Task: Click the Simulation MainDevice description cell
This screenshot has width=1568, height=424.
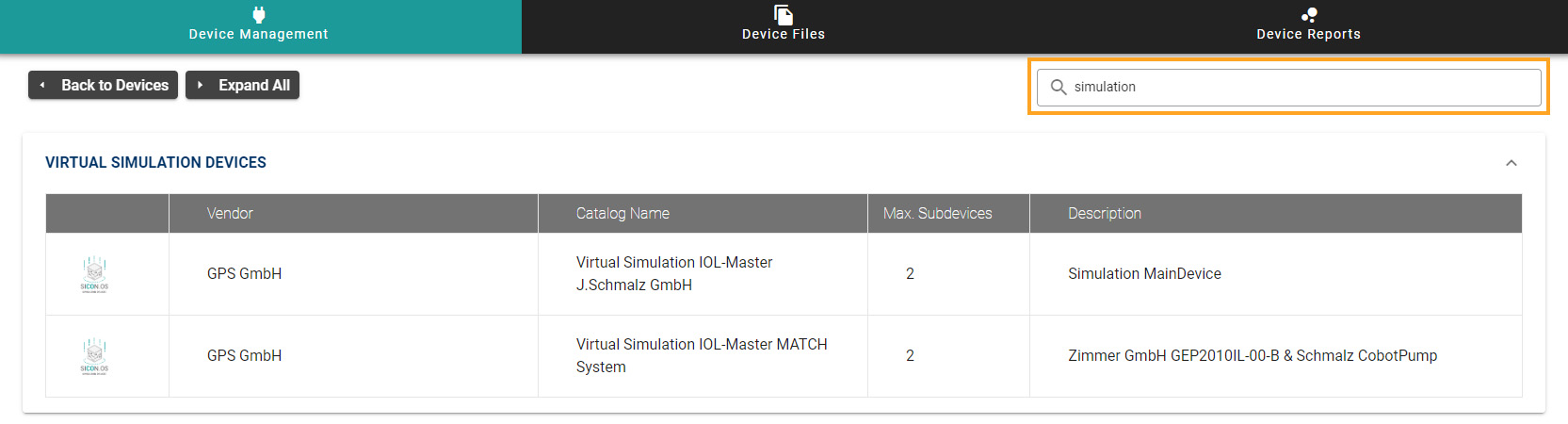Action: coord(1144,274)
